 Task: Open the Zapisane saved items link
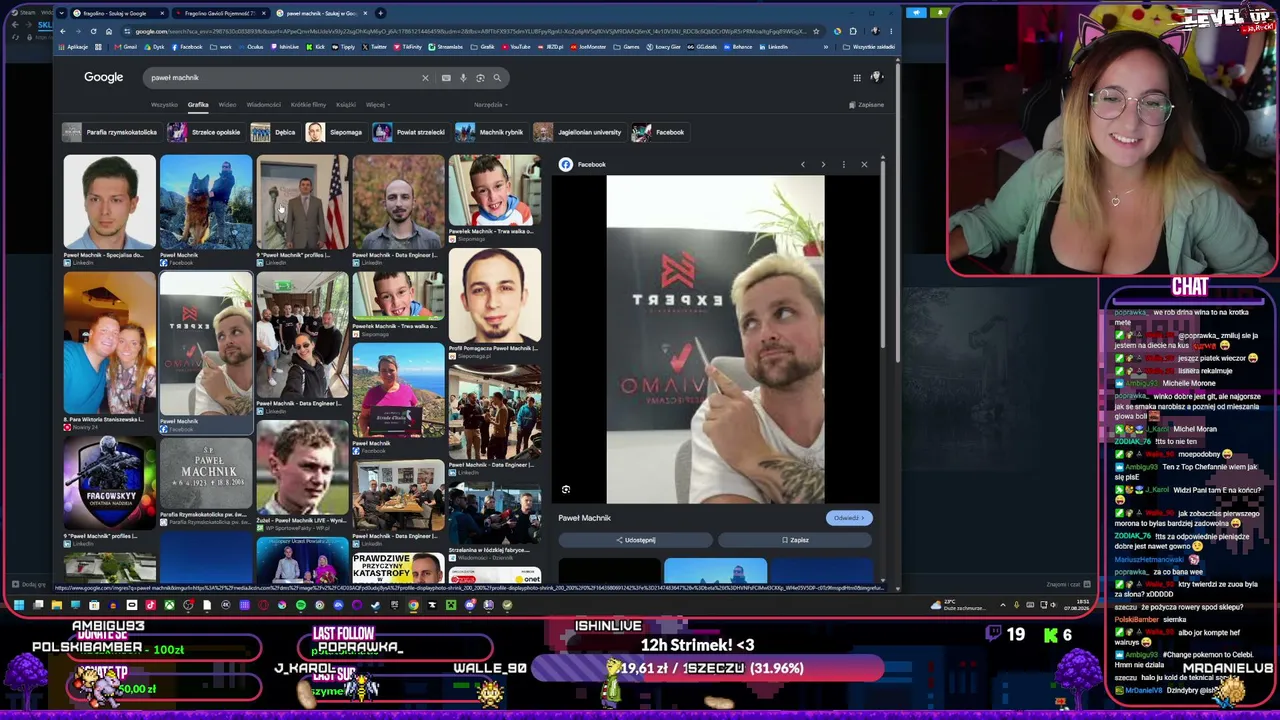click(866, 105)
